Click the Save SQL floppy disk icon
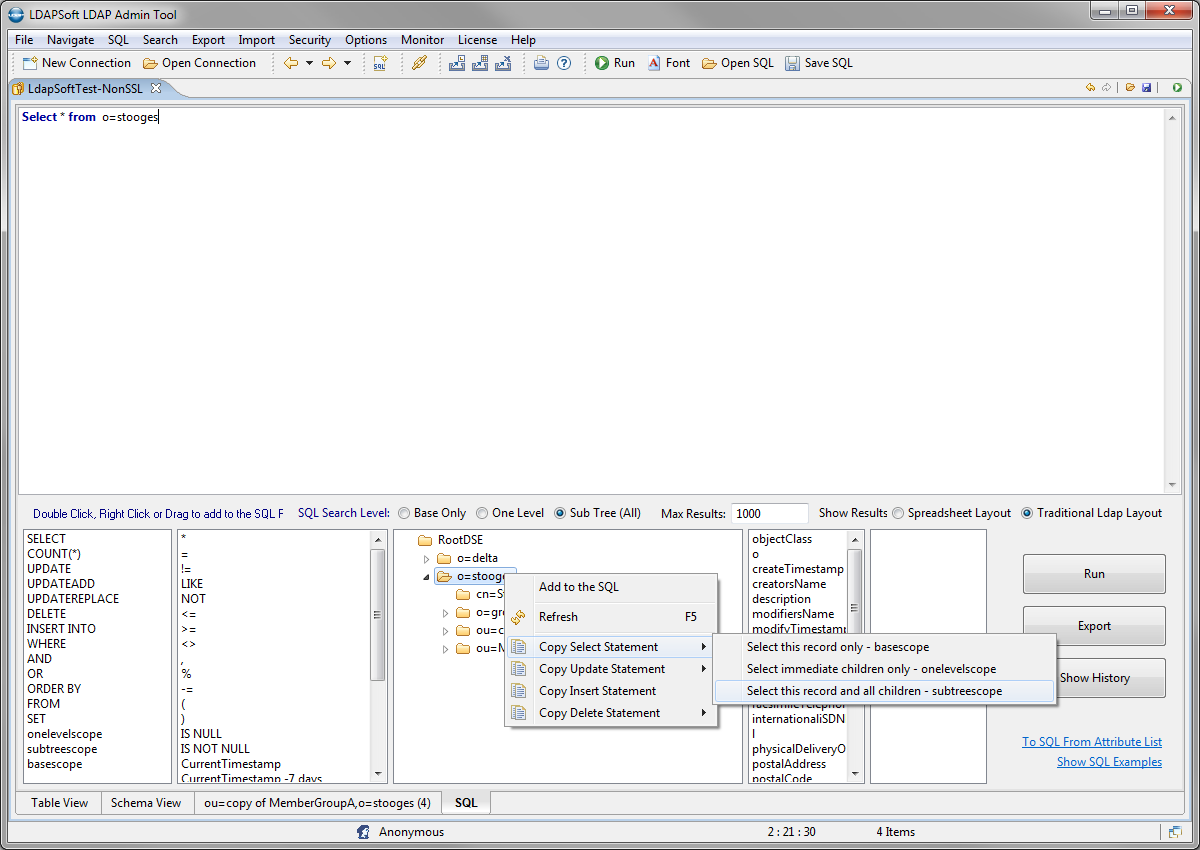The height and width of the screenshot is (850, 1200). (792, 63)
